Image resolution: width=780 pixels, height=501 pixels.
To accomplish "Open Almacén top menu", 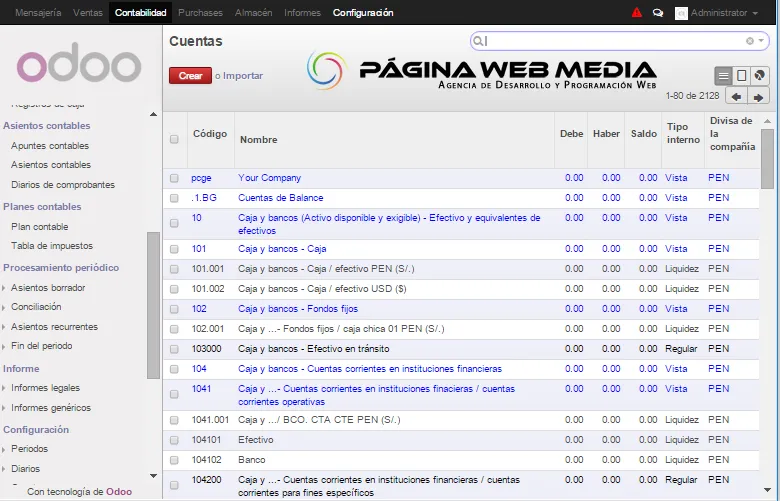I will (253, 13).
